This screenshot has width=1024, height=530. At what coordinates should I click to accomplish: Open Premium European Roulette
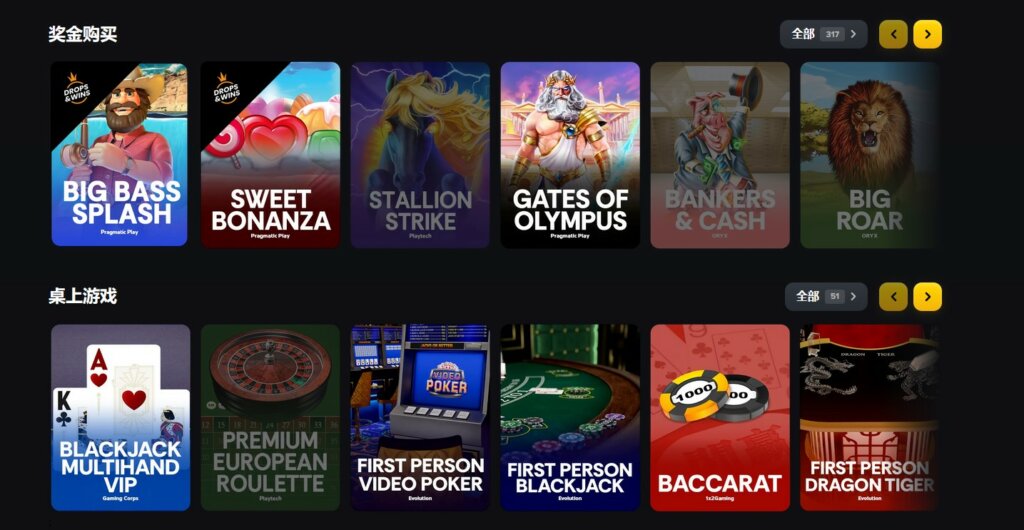270,418
